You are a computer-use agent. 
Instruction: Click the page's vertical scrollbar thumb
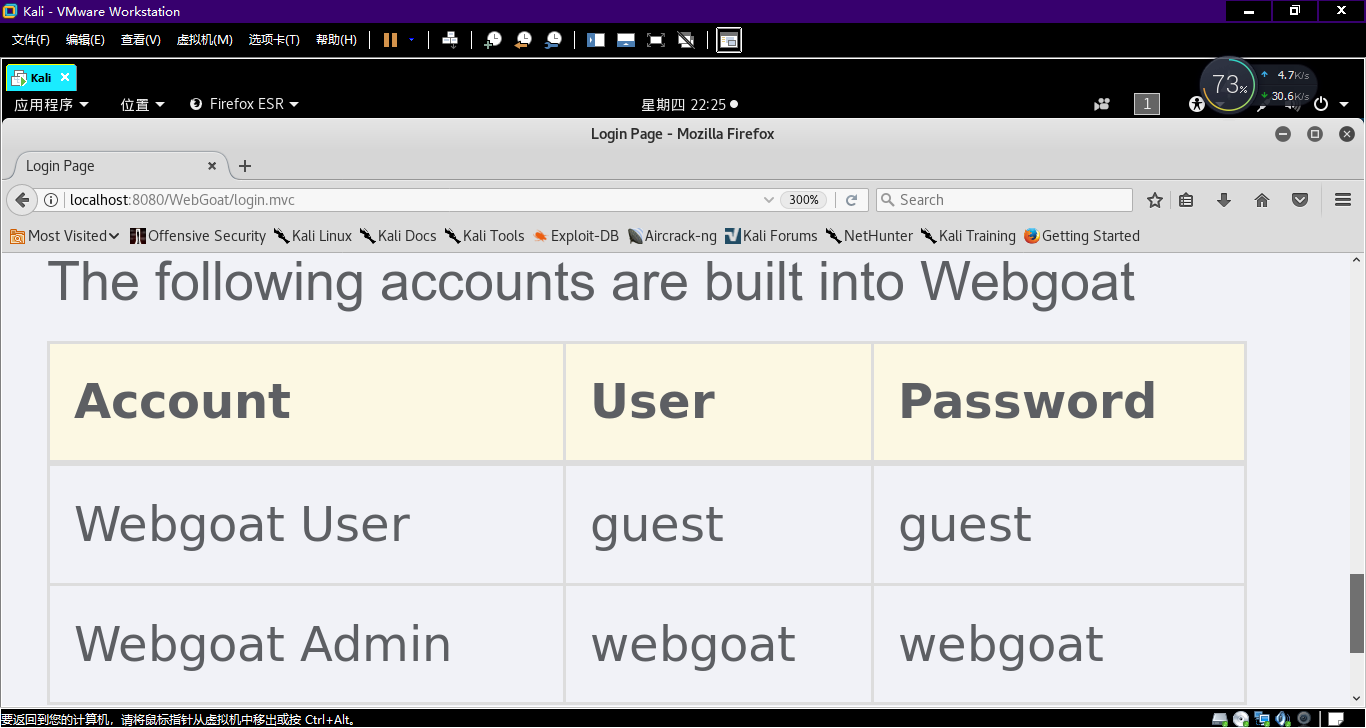point(1356,613)
